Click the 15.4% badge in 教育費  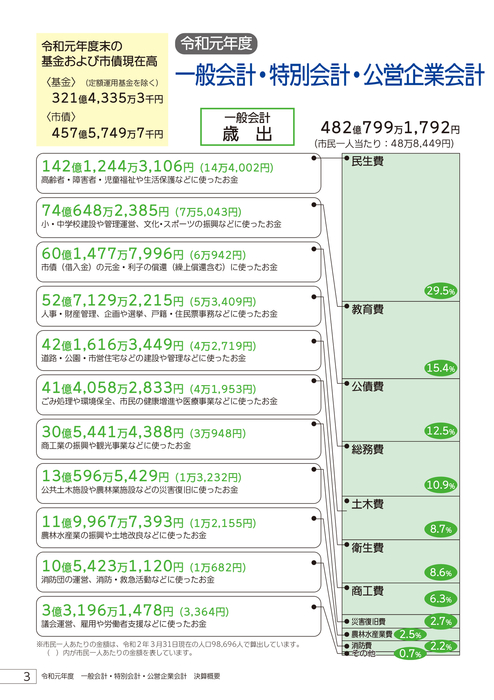[440, 368]
